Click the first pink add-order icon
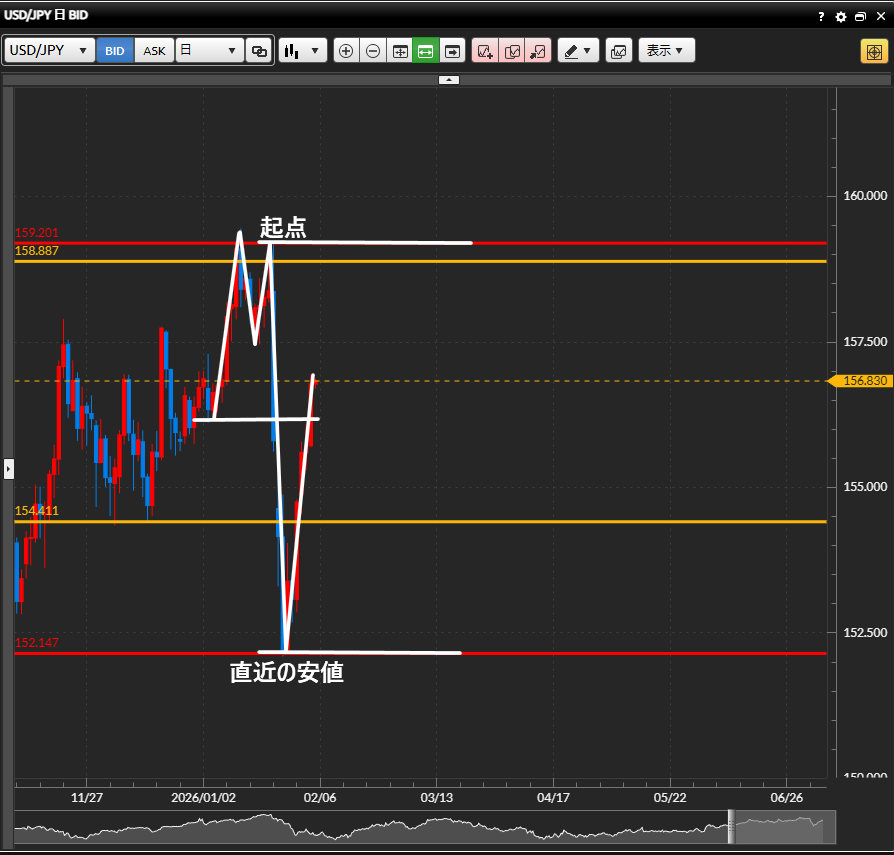894x855 pixels. 485,51
